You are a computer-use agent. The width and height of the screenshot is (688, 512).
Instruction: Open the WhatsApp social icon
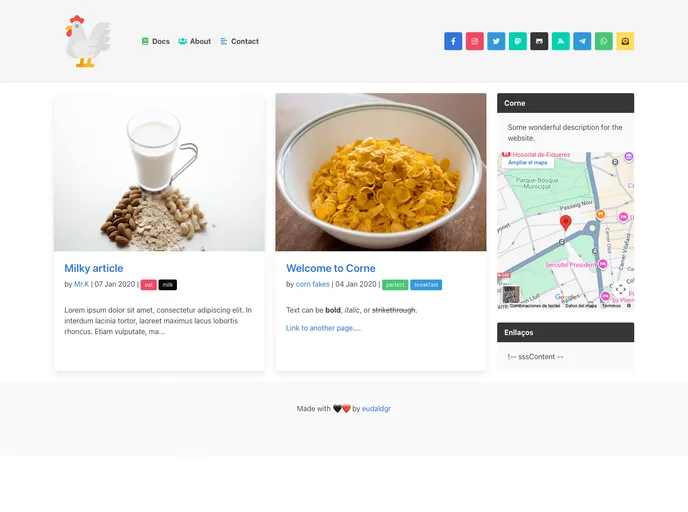[x=604, y=41]
